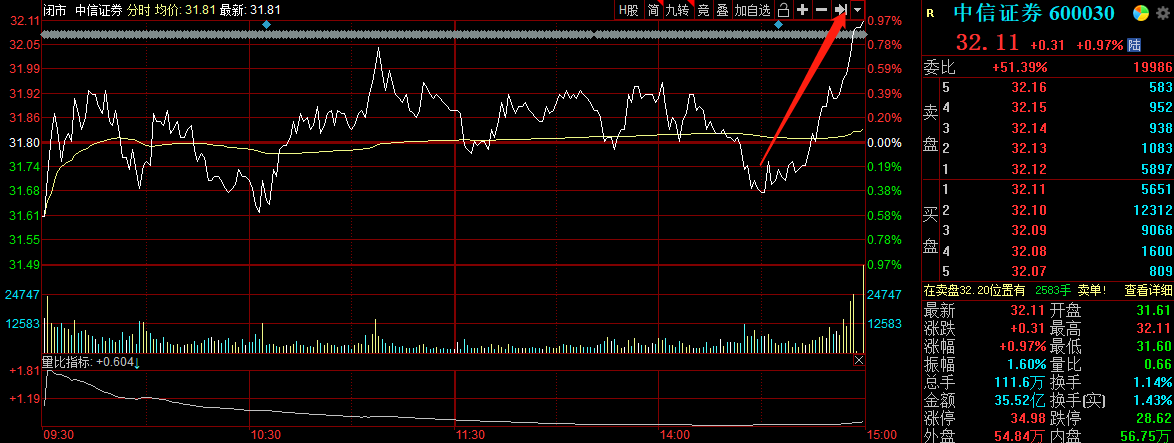Open 查看详细 link
The width and height of the screenshot is (1174, 443).
point(1149,290)
